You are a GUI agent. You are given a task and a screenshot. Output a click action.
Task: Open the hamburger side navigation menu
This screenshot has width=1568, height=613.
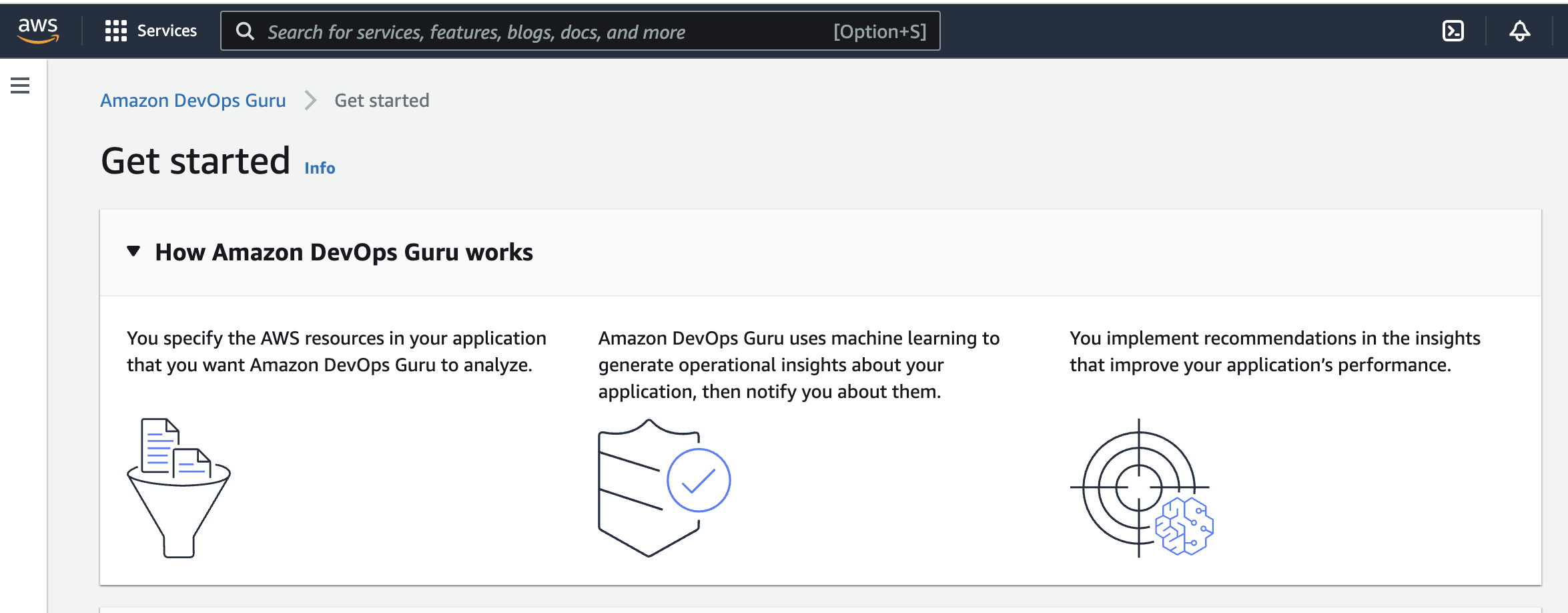pos(20,85)
